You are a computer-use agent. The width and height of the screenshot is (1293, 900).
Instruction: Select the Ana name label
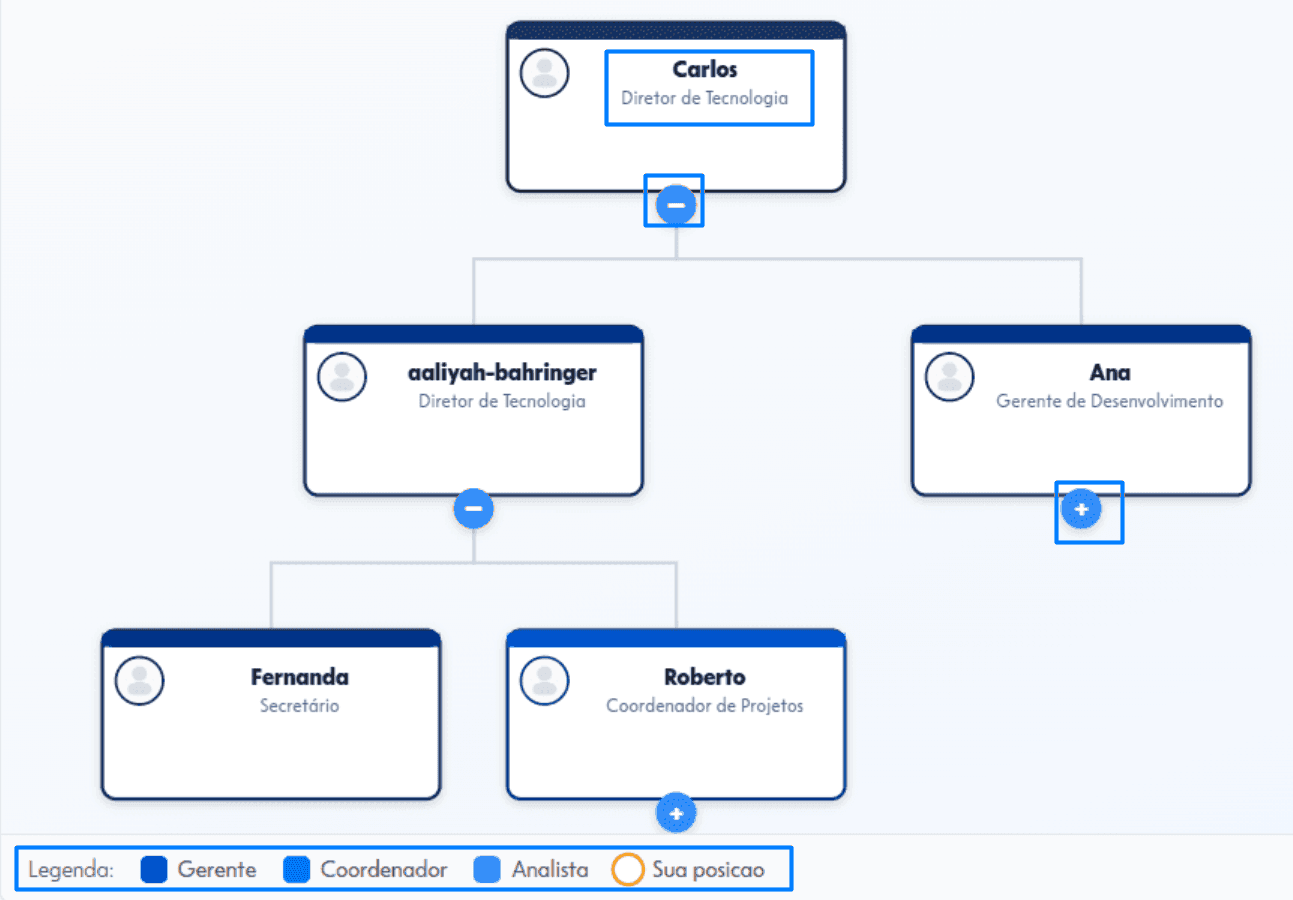1110,373
